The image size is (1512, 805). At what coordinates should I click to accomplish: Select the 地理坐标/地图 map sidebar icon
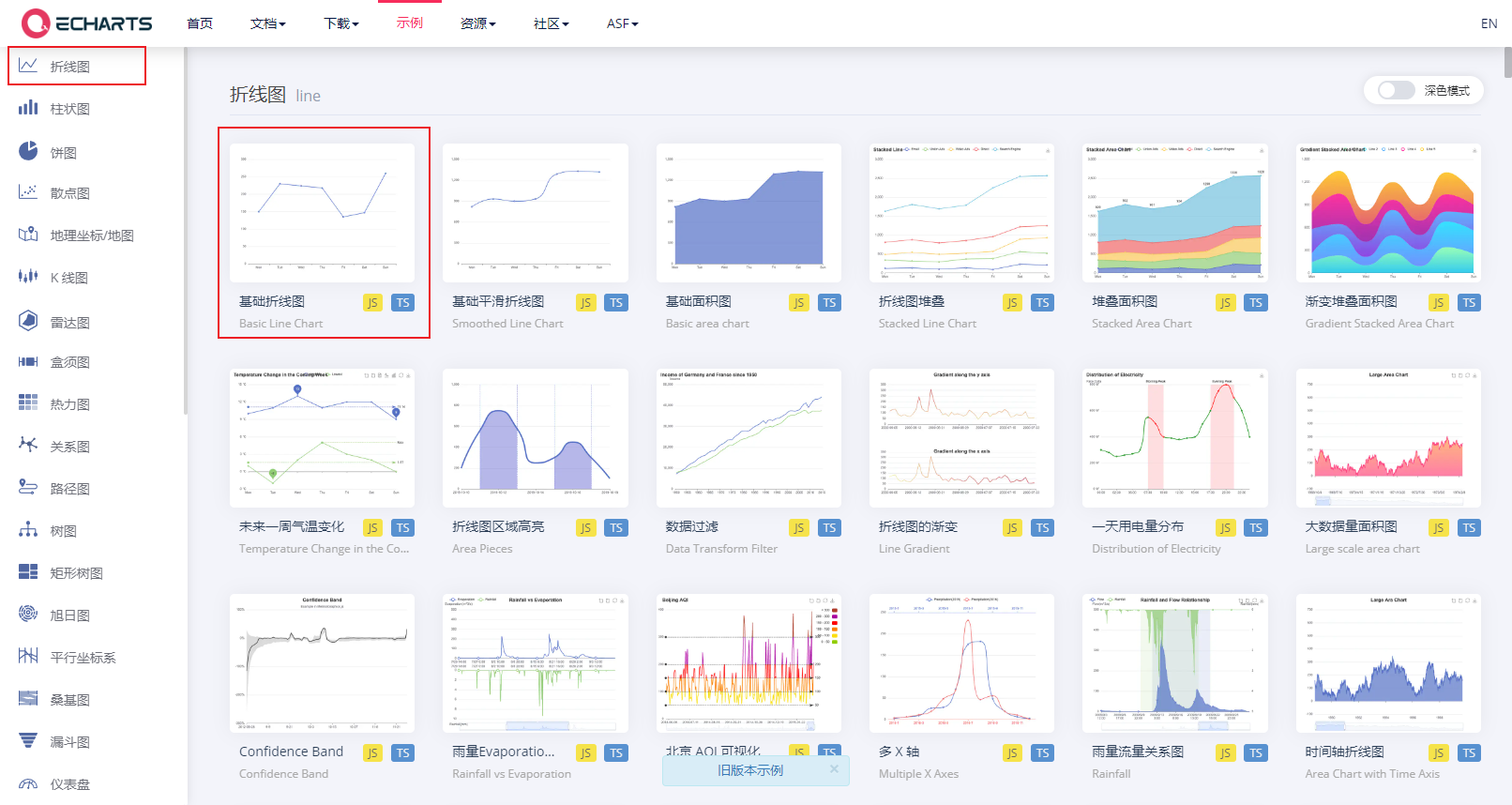point(28,235)
